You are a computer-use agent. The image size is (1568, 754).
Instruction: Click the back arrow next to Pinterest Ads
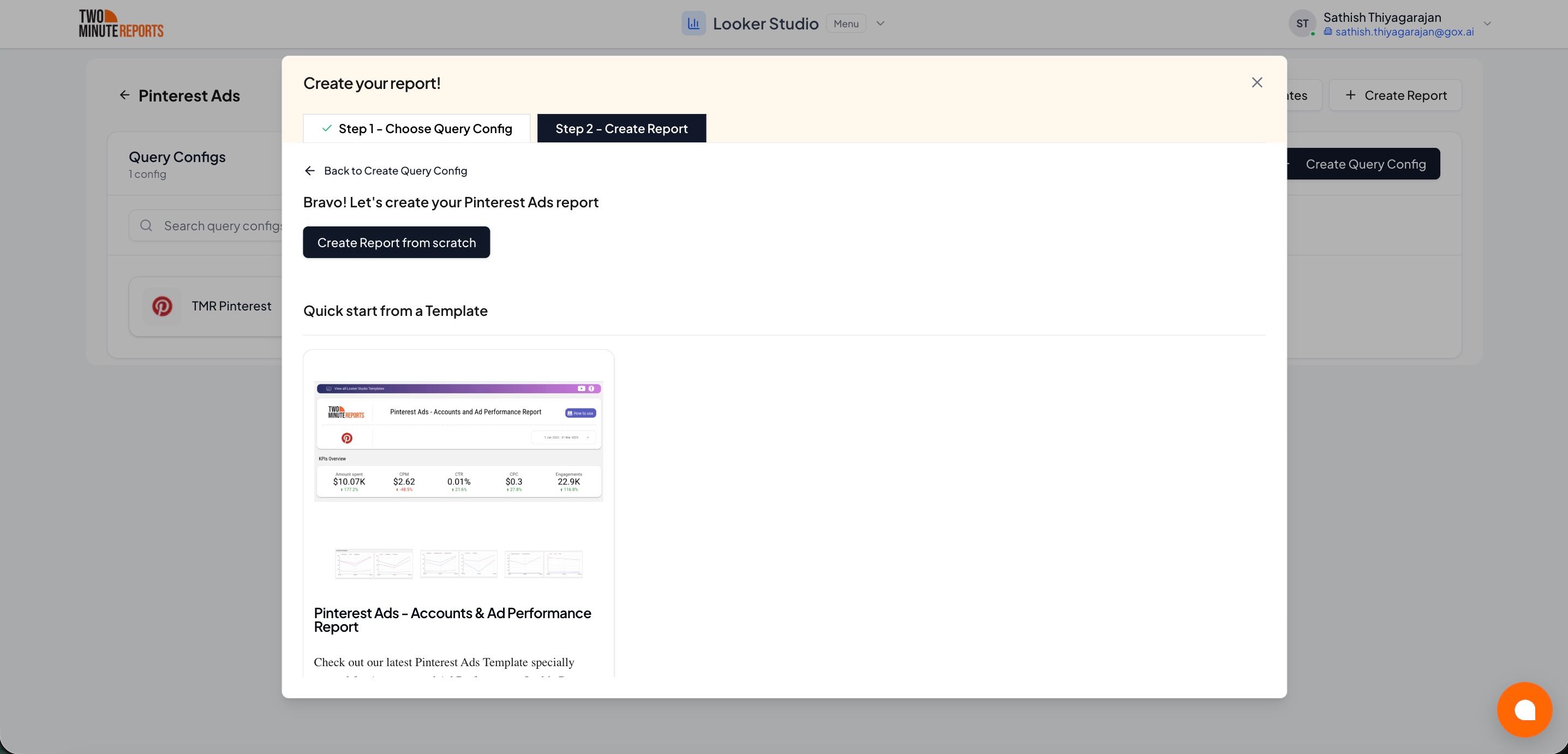124,95
